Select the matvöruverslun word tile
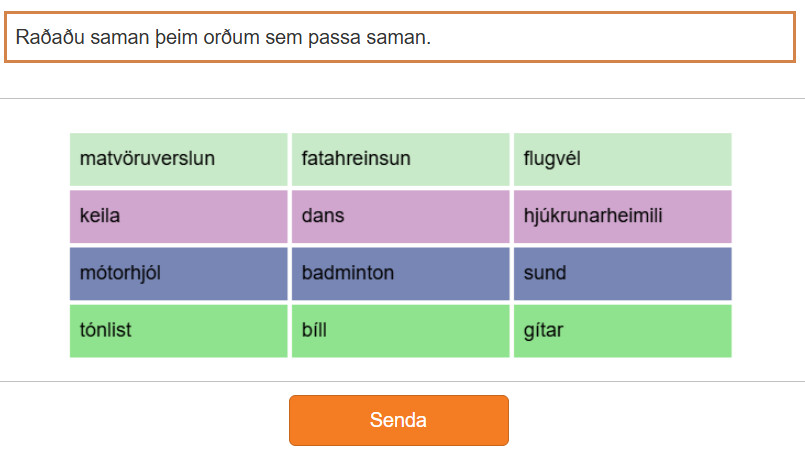The image size is (805, 466). pos(178,159)
